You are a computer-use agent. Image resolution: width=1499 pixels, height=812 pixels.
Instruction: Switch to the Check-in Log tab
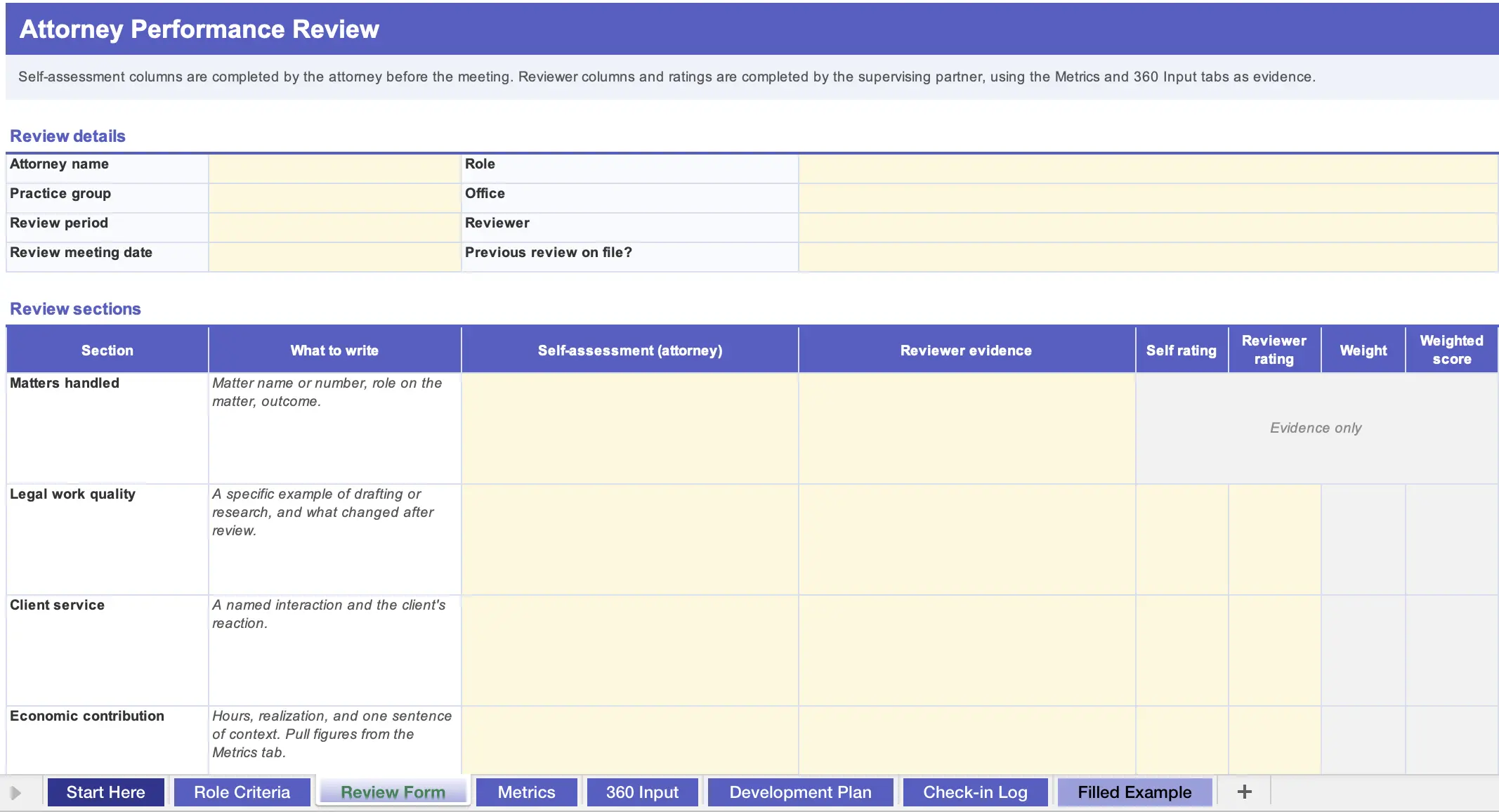975,792
